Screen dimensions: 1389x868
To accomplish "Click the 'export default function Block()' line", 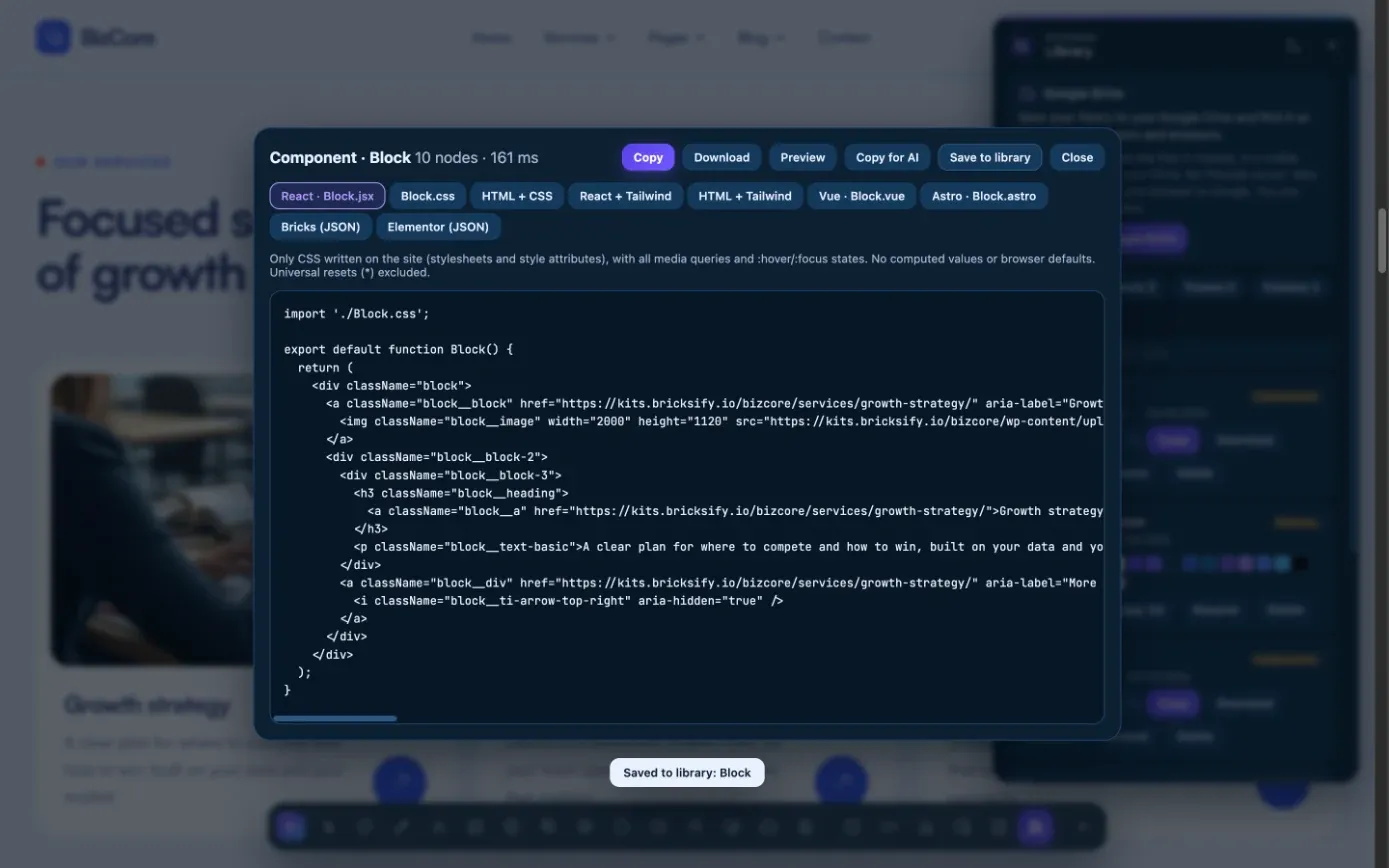I will [x=398, y=349].
